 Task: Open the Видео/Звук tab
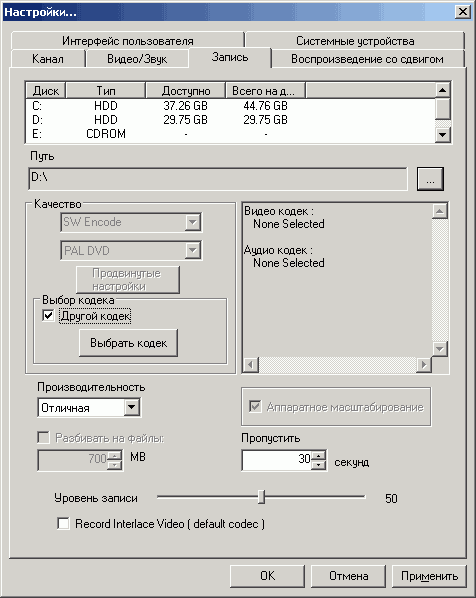[137, 59]
